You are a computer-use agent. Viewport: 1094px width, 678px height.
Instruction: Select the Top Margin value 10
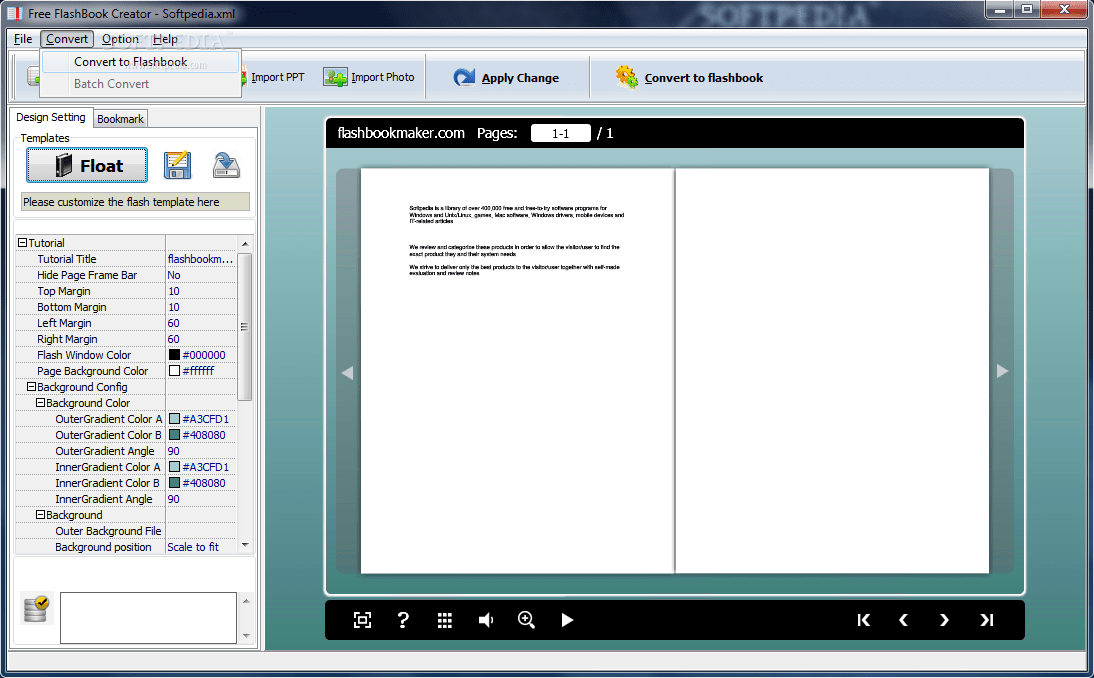(x=200, y=291)
